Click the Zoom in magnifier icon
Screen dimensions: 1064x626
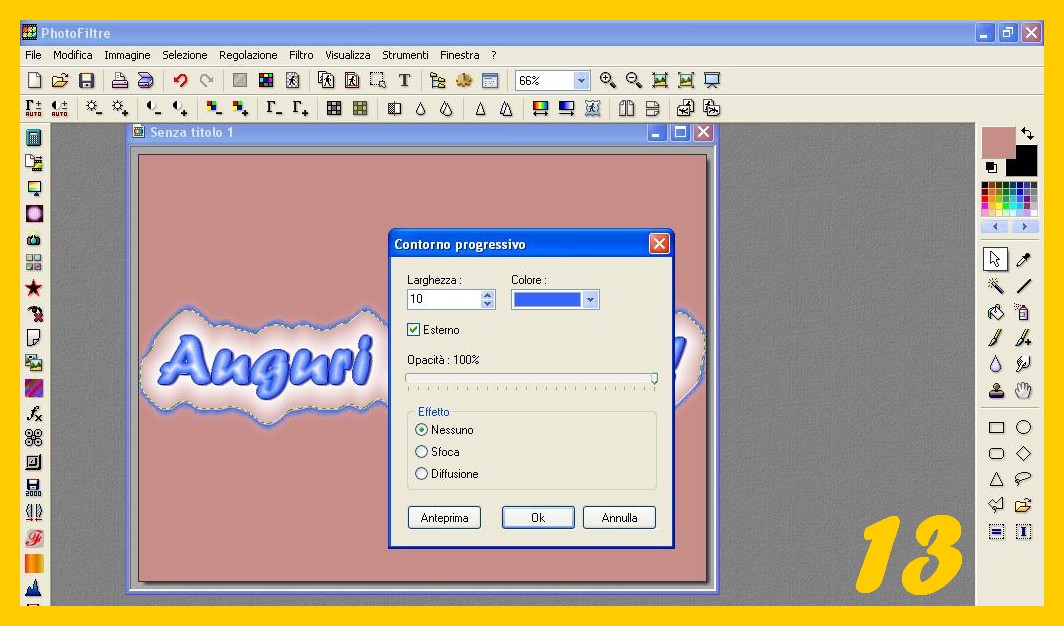tap(608, 81)
